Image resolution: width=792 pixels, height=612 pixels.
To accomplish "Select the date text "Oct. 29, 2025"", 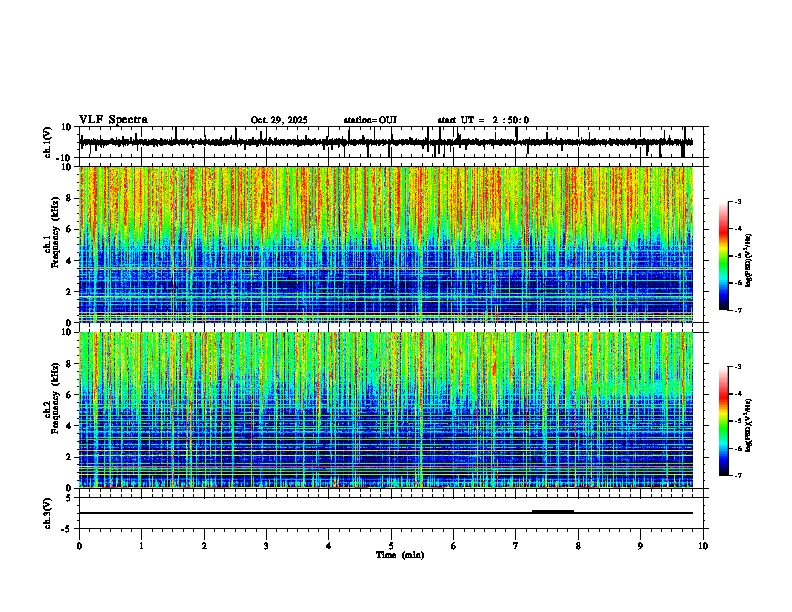I will [x=279, y=120].
